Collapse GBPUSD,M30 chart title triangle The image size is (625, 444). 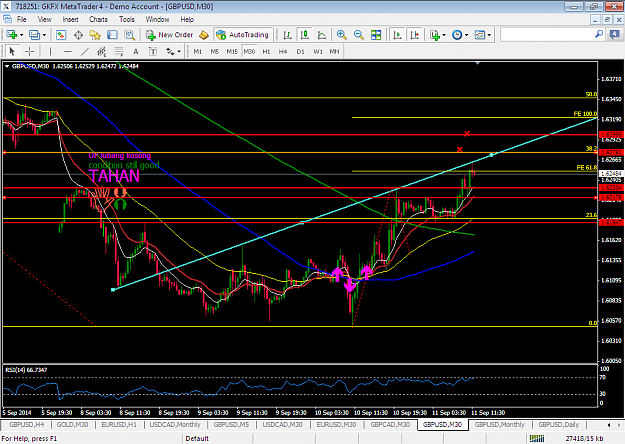coord(7,67)
